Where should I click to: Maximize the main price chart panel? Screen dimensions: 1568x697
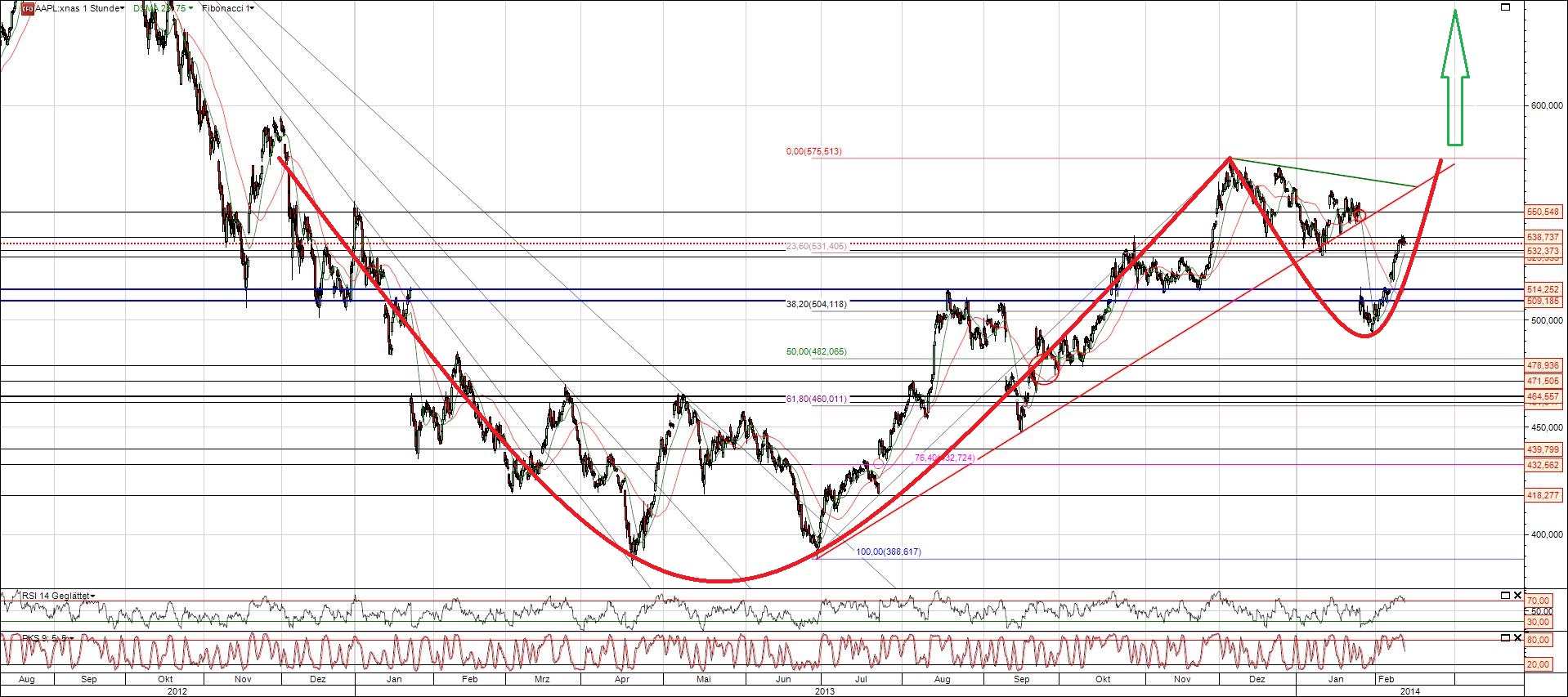(1506, 7)
